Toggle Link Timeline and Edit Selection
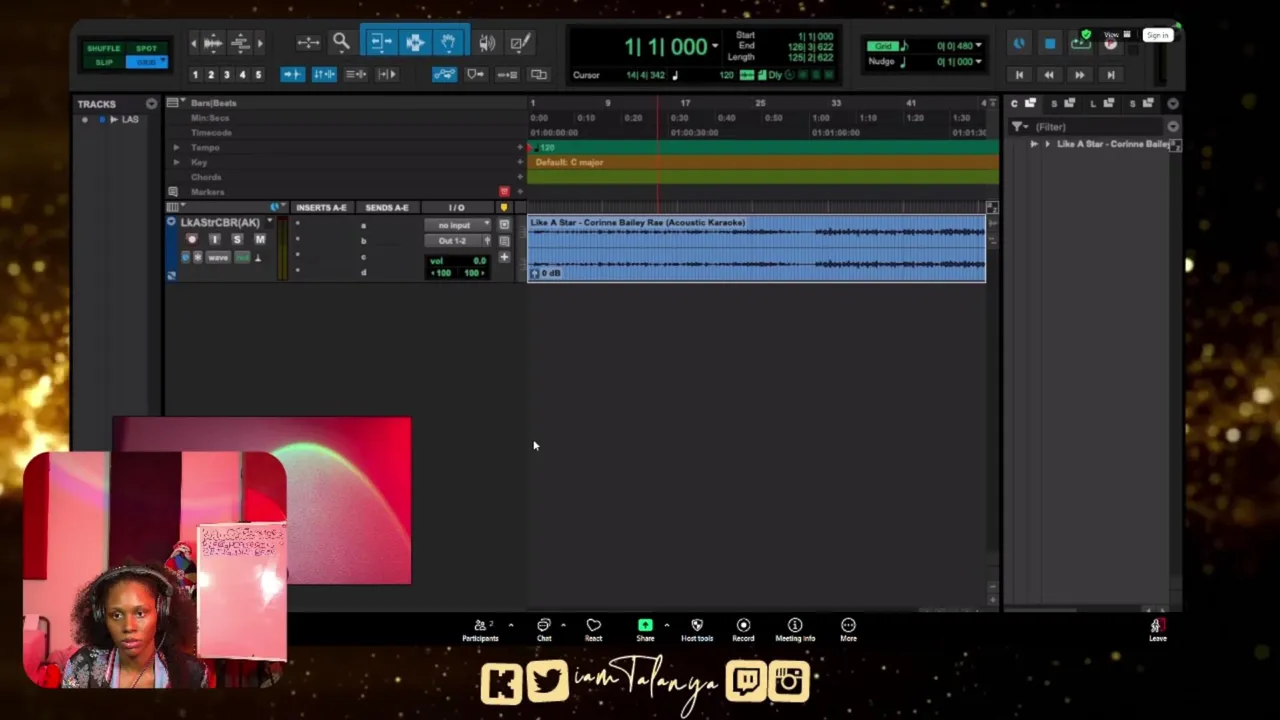Viewport: 1280px width, 720px height. pos(324,74)
